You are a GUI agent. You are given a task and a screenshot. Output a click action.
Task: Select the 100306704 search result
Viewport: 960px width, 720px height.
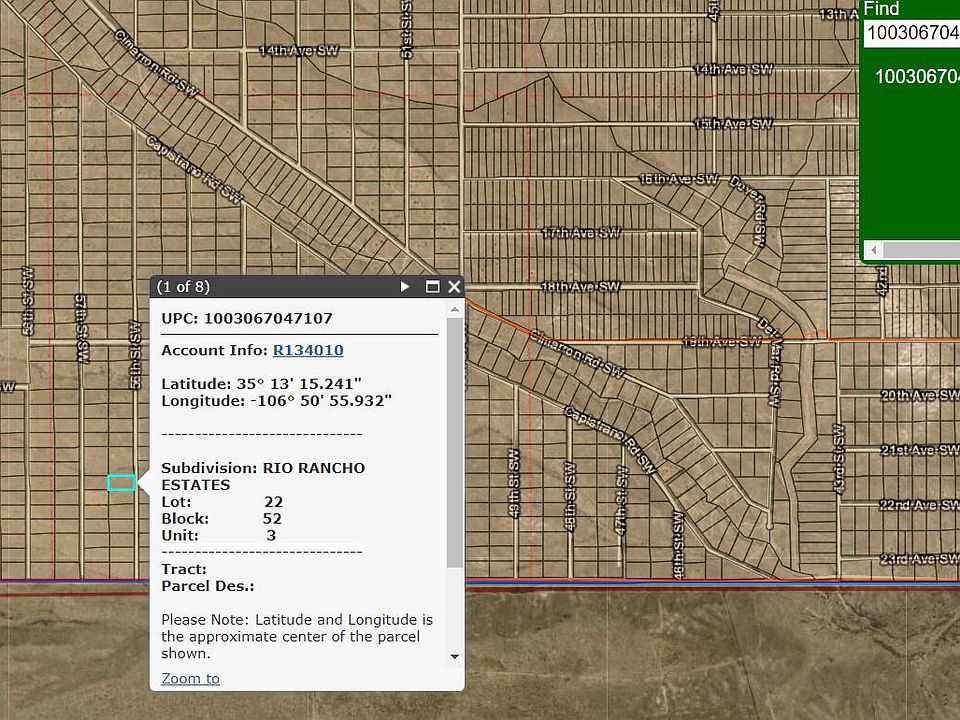click(916, 77)
